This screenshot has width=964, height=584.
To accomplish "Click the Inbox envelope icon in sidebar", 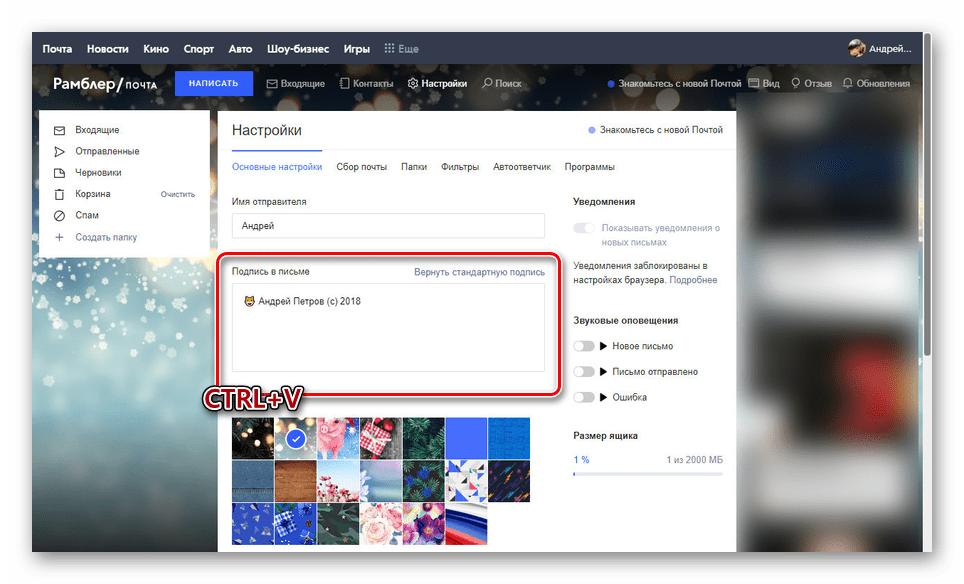I will (59, 130).
